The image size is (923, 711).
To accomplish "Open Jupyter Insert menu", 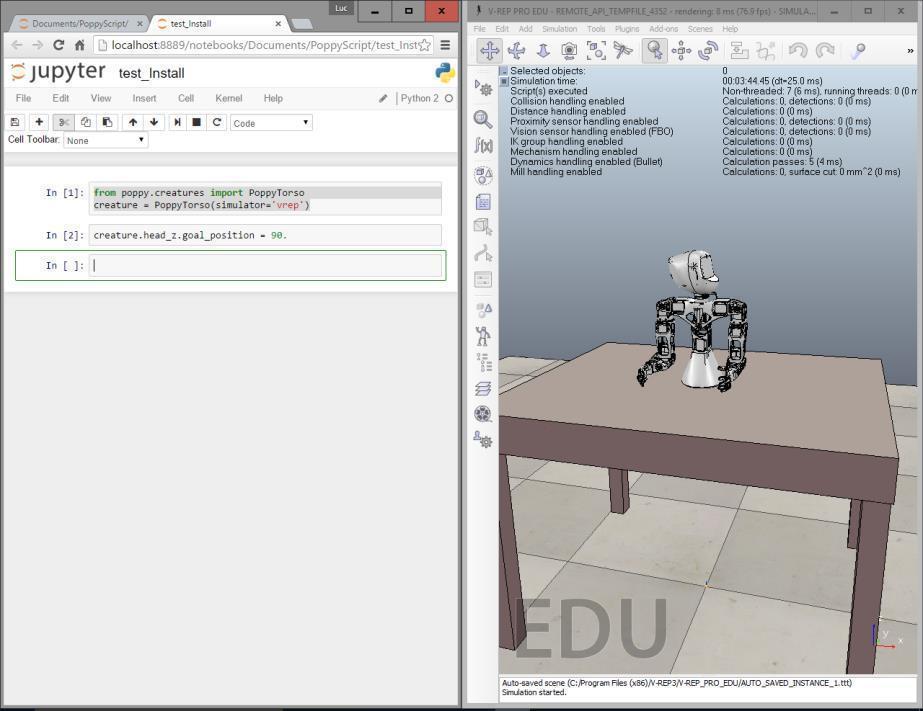I will click(144, 98).
